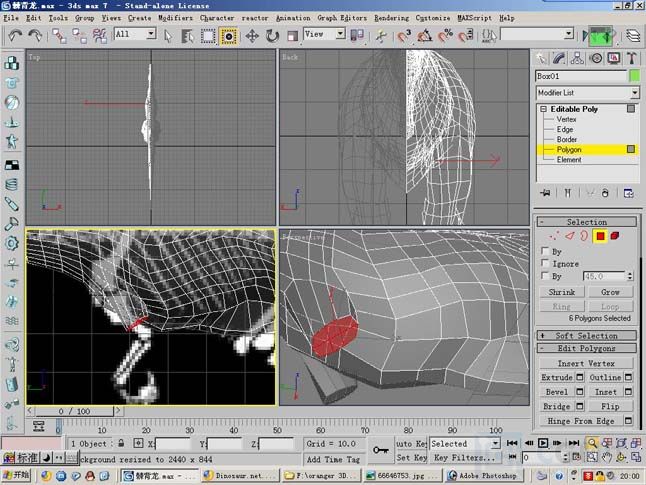Select the Unlink Selection tool
The width and height of the screenshot is (646, 485).
point(80,36)
